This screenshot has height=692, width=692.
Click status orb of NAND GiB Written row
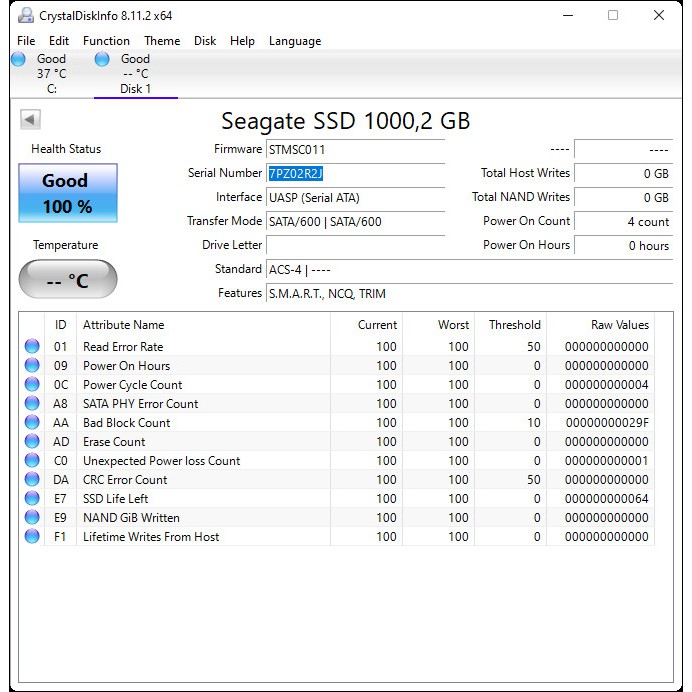[x=32, y=517]
